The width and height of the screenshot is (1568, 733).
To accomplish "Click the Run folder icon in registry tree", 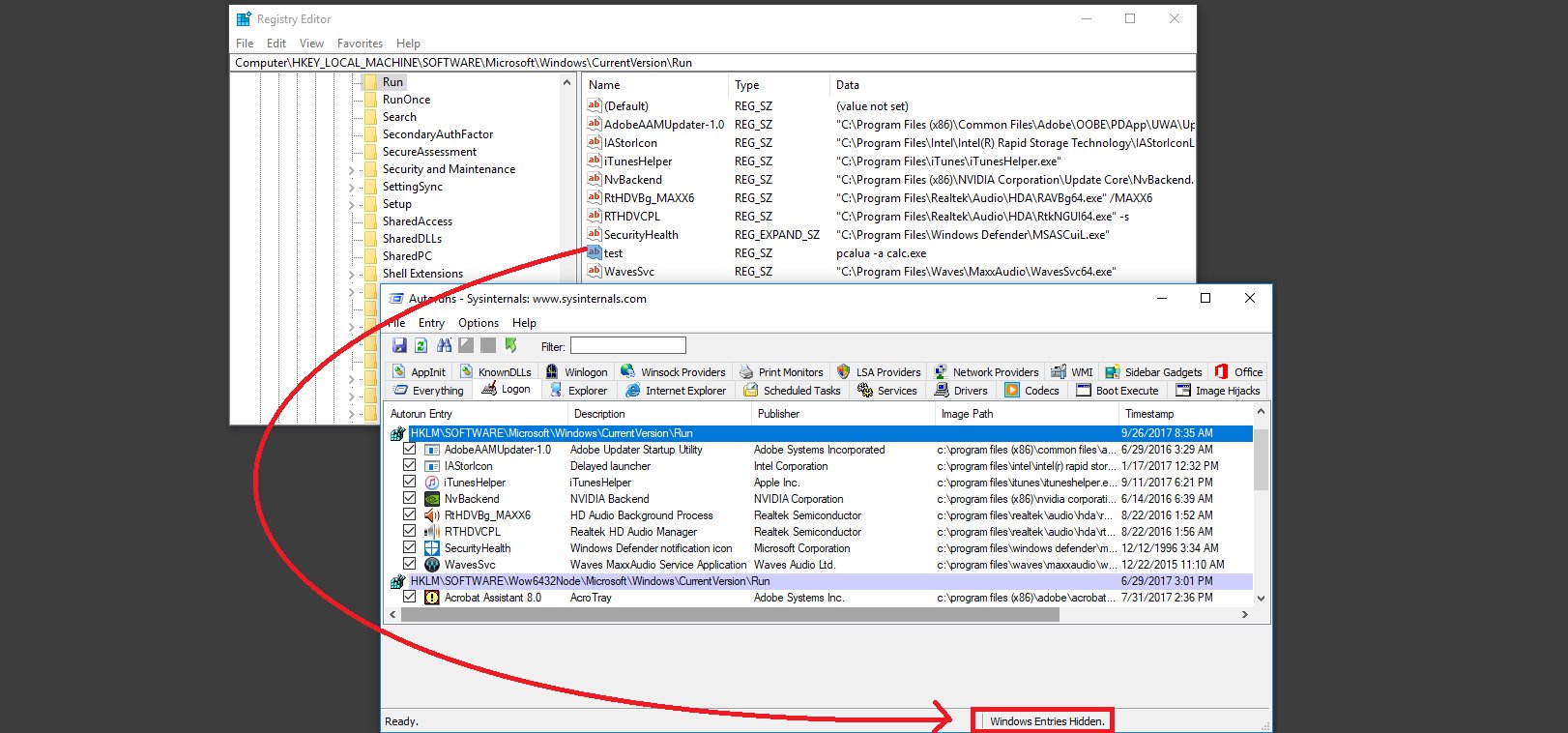I will coord(370,82).
